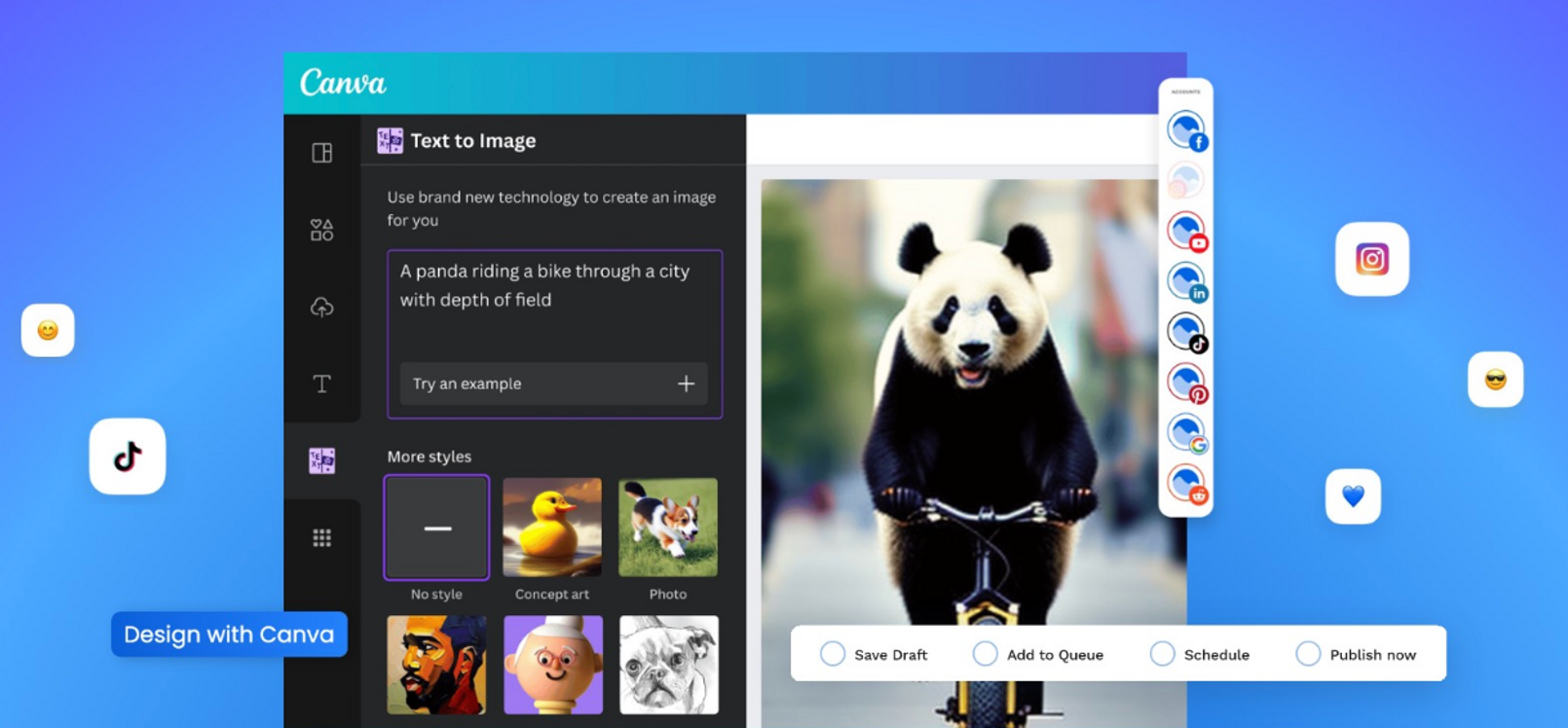Select the Google account avatar
Viewport: 1568px width, 728px height.
(x=1187, y=434)
